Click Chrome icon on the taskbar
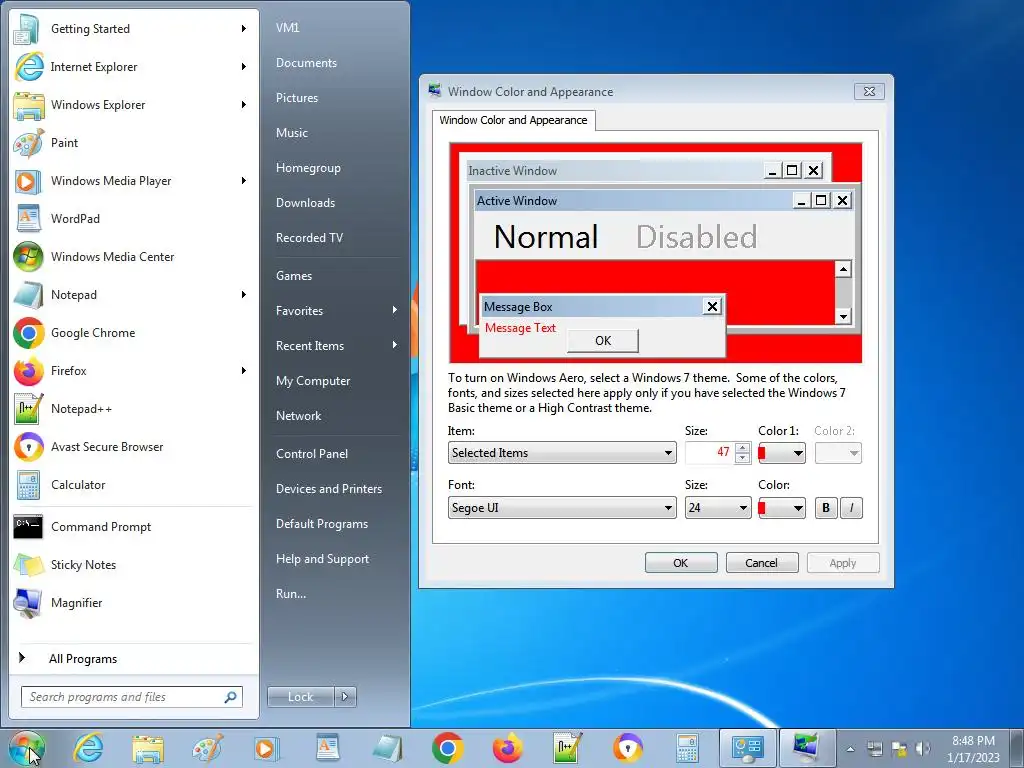This screenshot has height=768, width=1024. [447, 748]
